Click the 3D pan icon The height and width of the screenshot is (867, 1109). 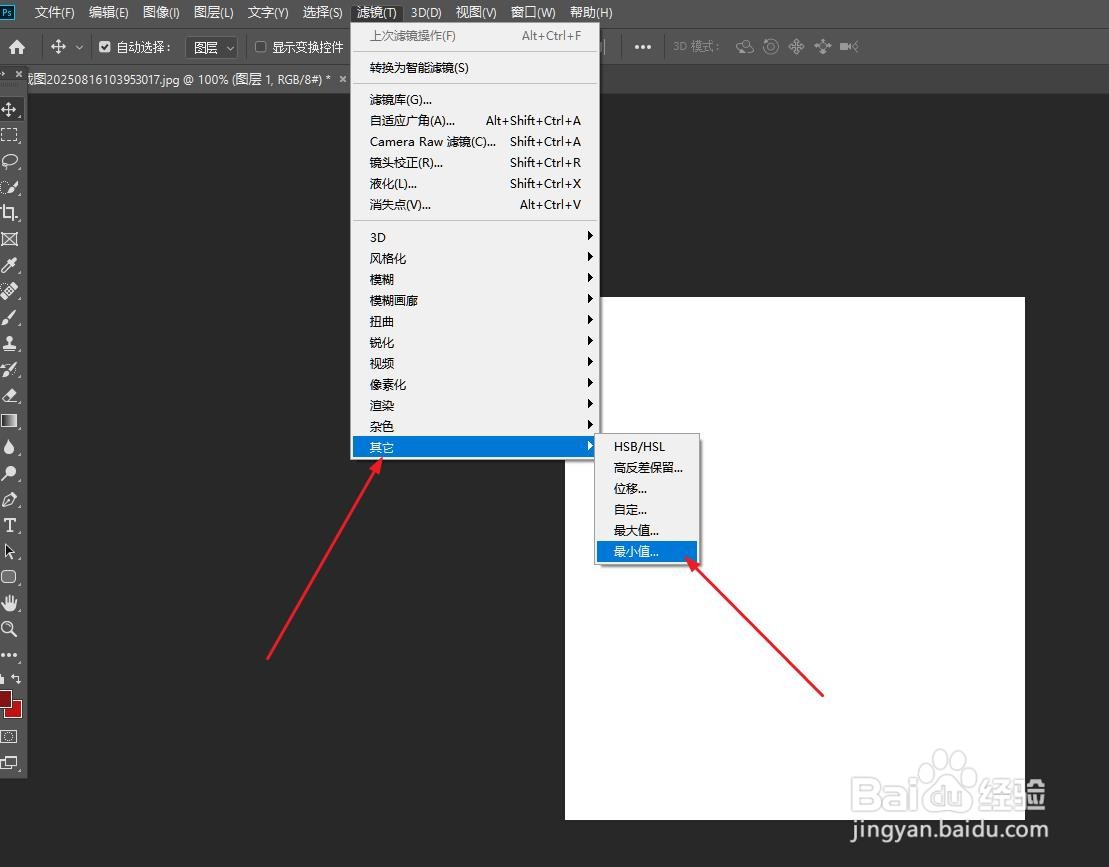796,47
